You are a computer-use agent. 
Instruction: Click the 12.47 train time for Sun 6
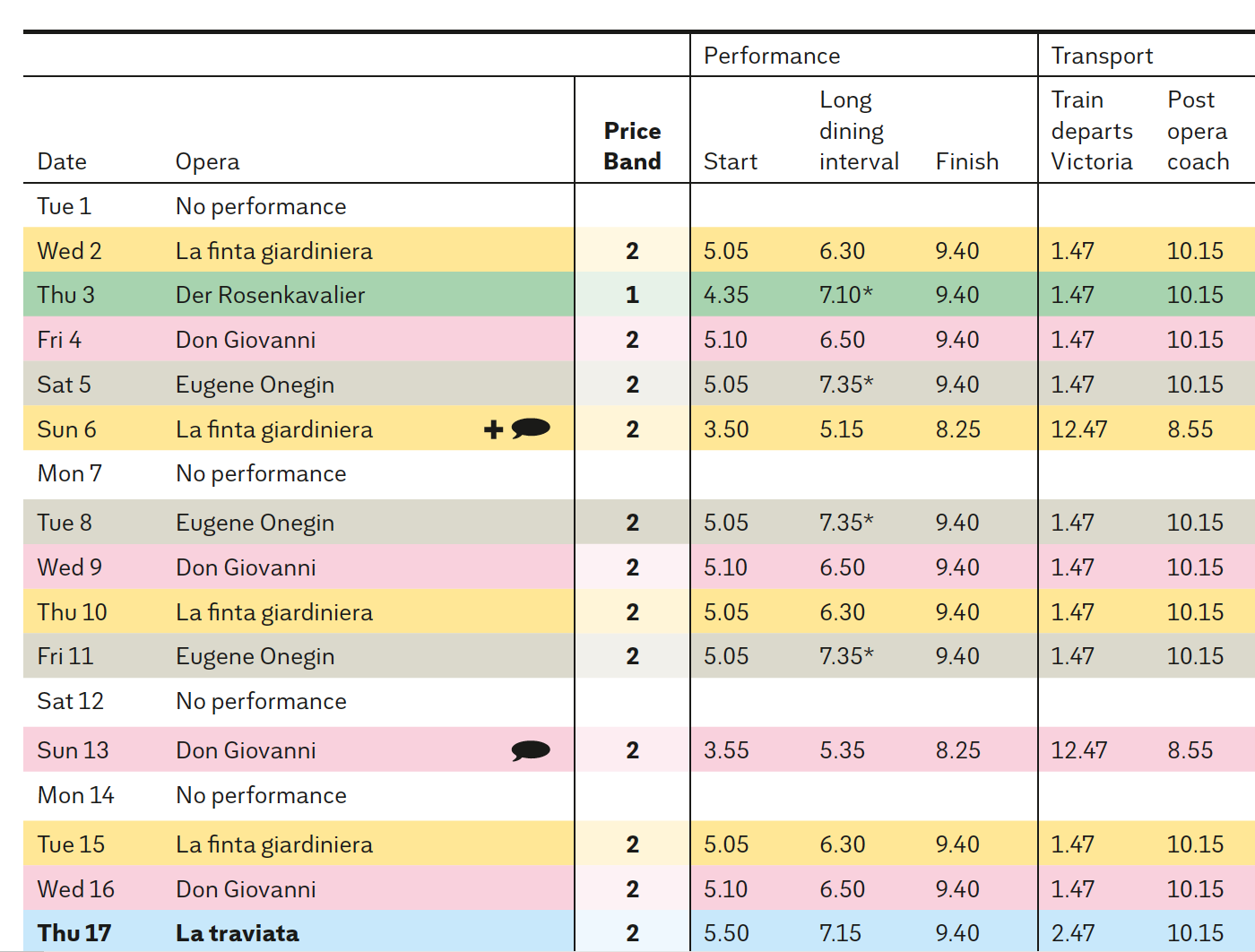[x=1078, y=429]
